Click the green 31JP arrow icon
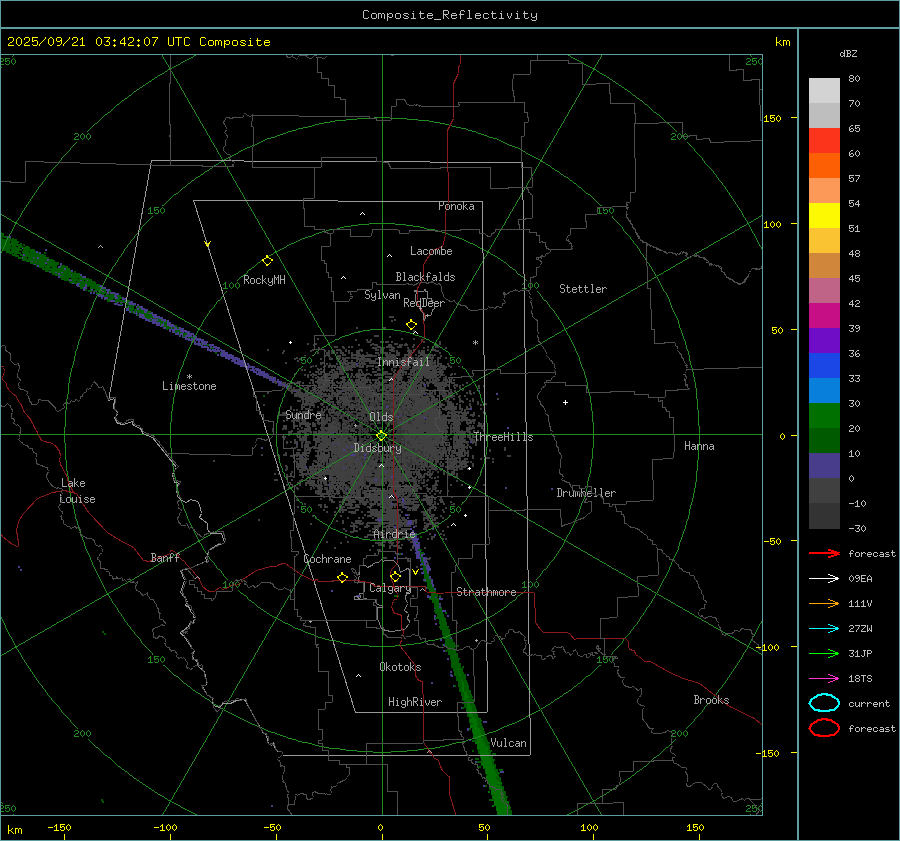This screenshot has width=900, height=841. [824, 653]
